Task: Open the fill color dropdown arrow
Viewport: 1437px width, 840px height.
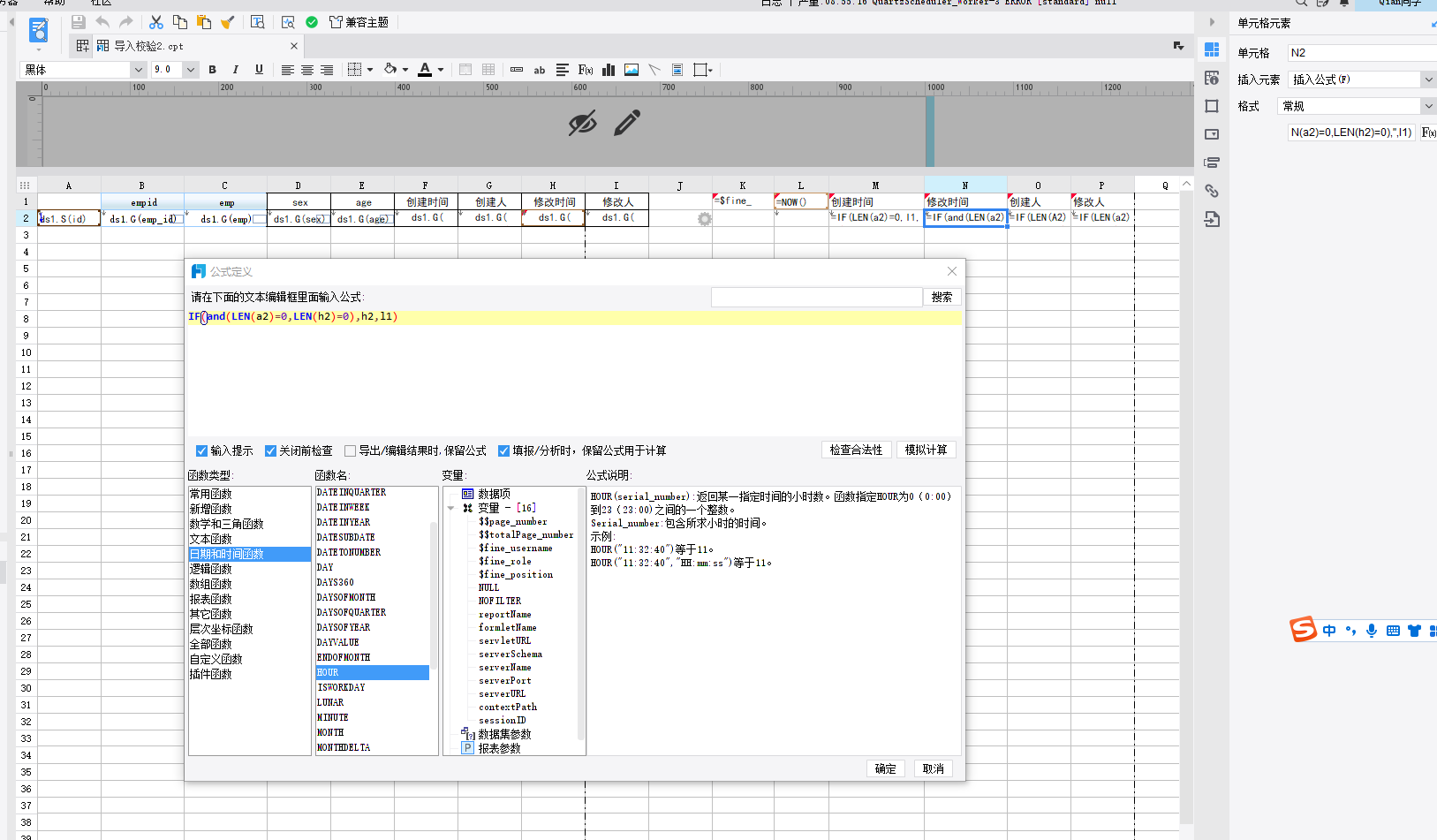Action: click(x=405, y=70)
